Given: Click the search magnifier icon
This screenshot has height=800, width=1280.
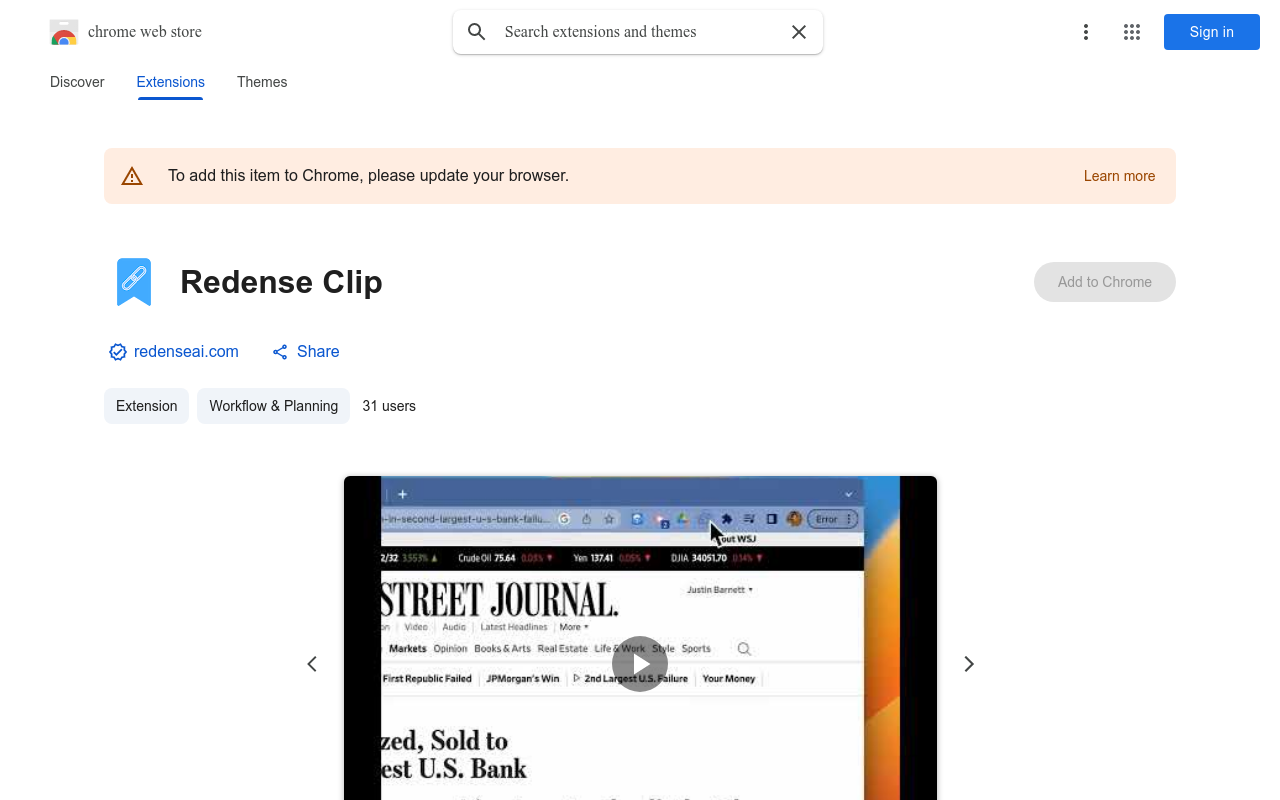Looking at the screenshot, I should [477, 32].
